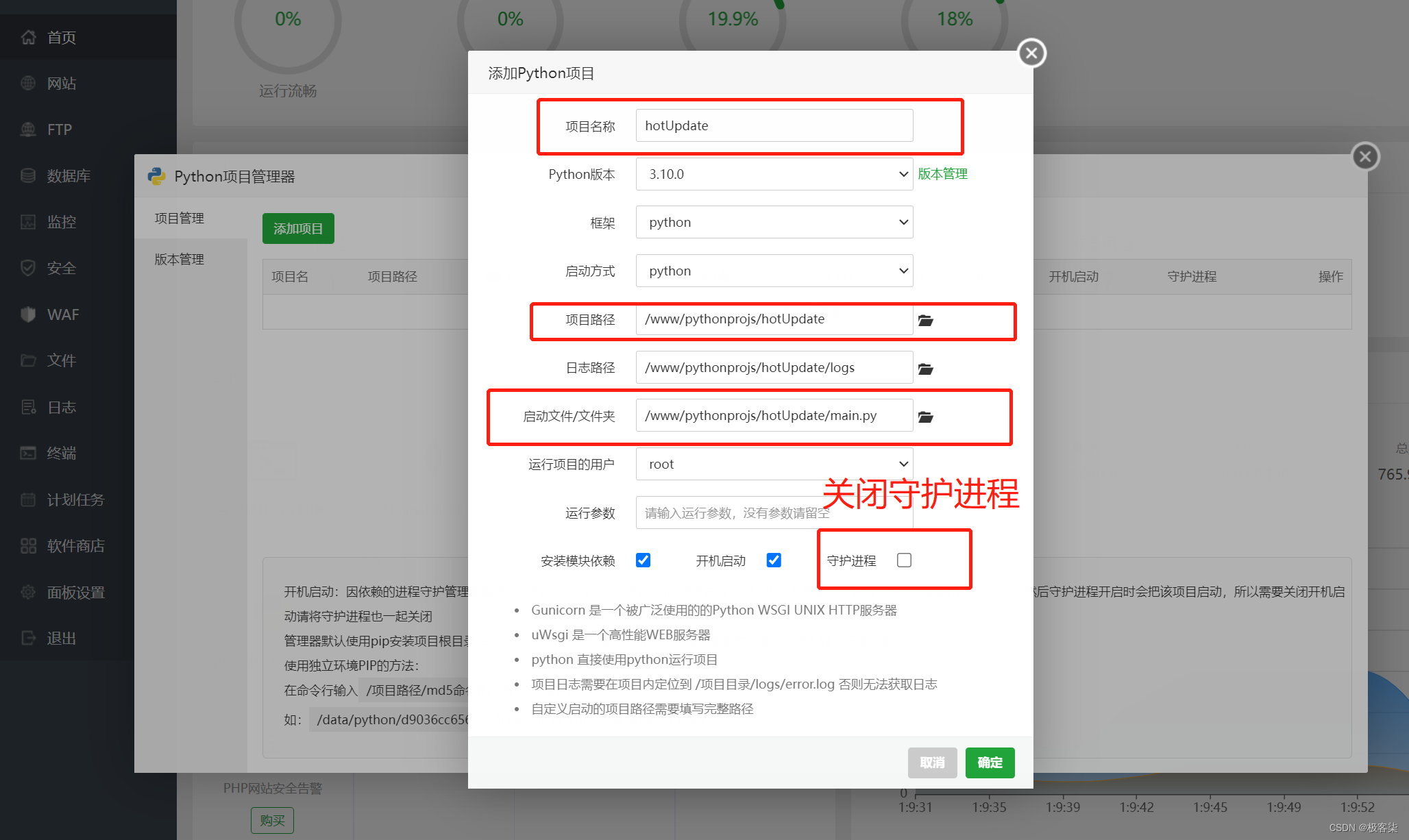Open 终端 in the sidebar menu

coord(62,453)
